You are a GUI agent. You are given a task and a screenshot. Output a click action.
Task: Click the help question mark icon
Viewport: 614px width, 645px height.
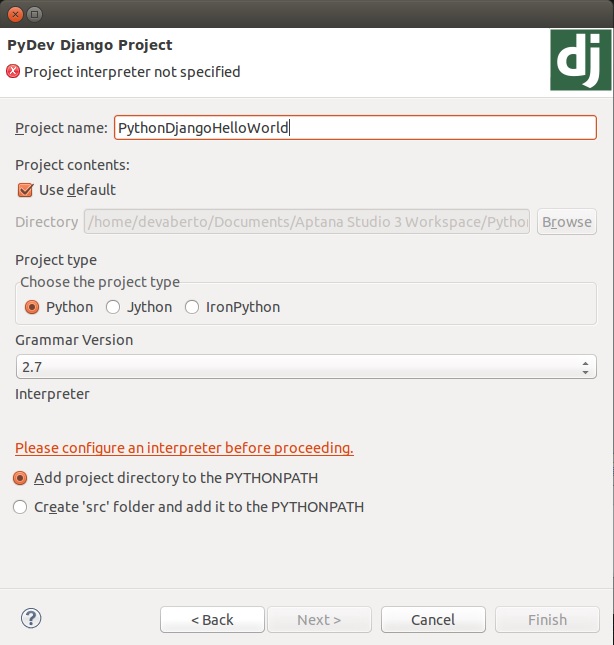point(30,618)
